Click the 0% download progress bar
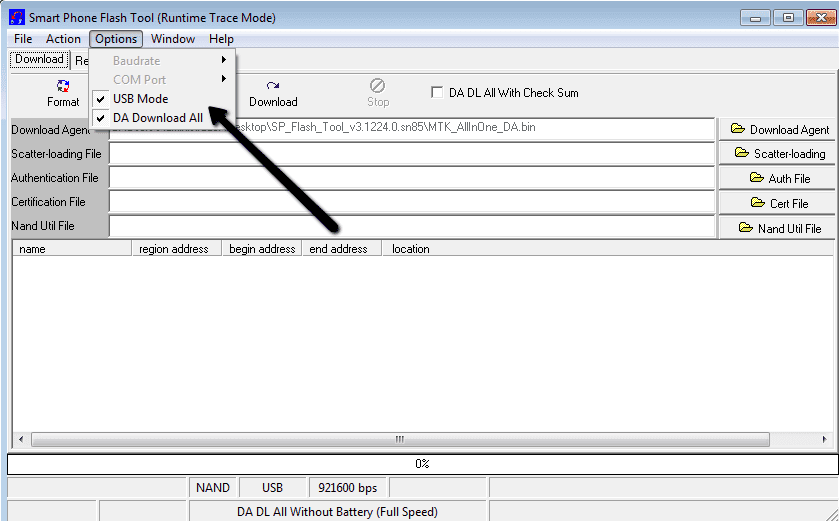This screenshot has width=839, height=521. coord(423,464)
